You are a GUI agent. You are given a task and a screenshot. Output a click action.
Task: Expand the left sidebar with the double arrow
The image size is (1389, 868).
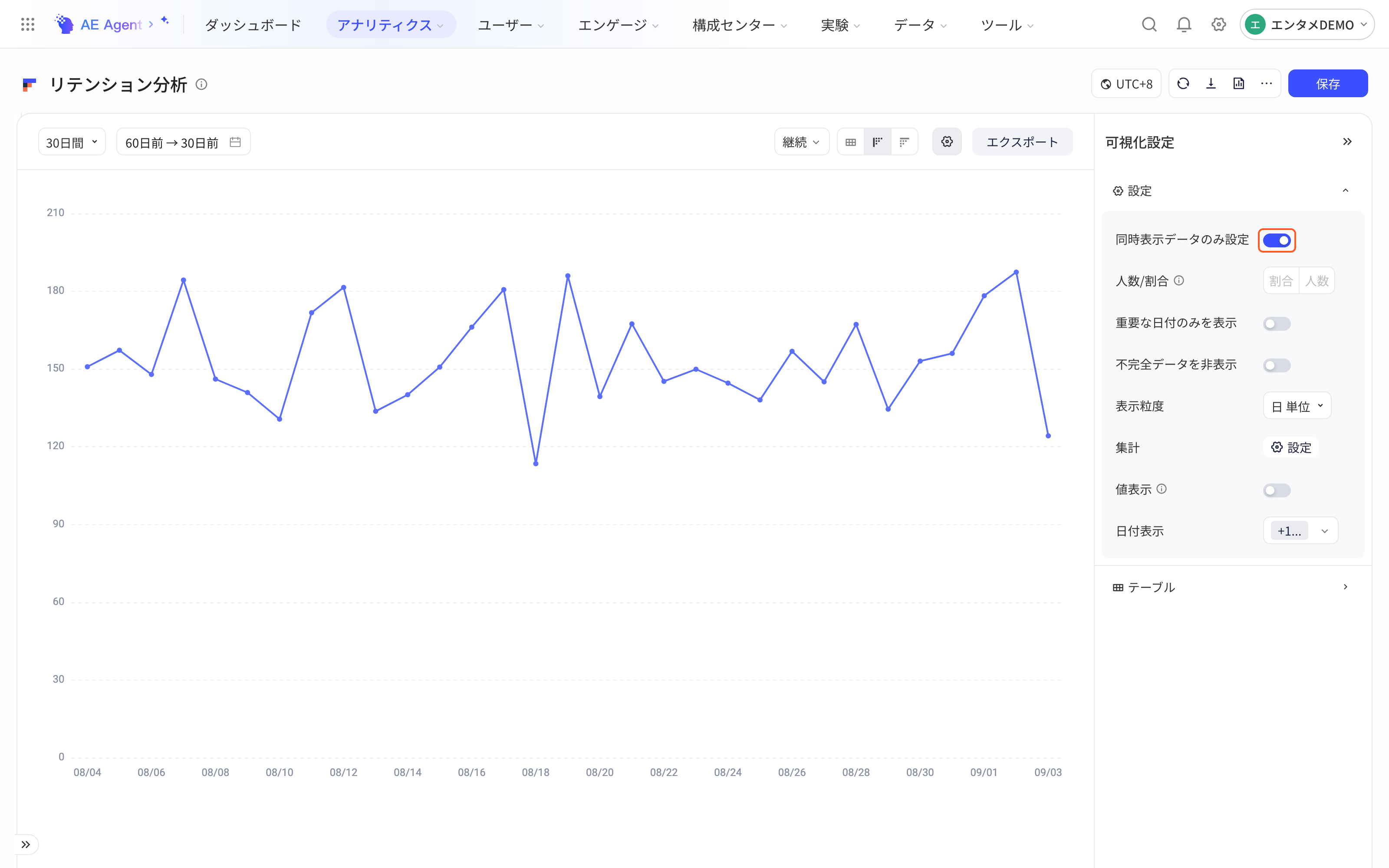click(x=26, y=845)
